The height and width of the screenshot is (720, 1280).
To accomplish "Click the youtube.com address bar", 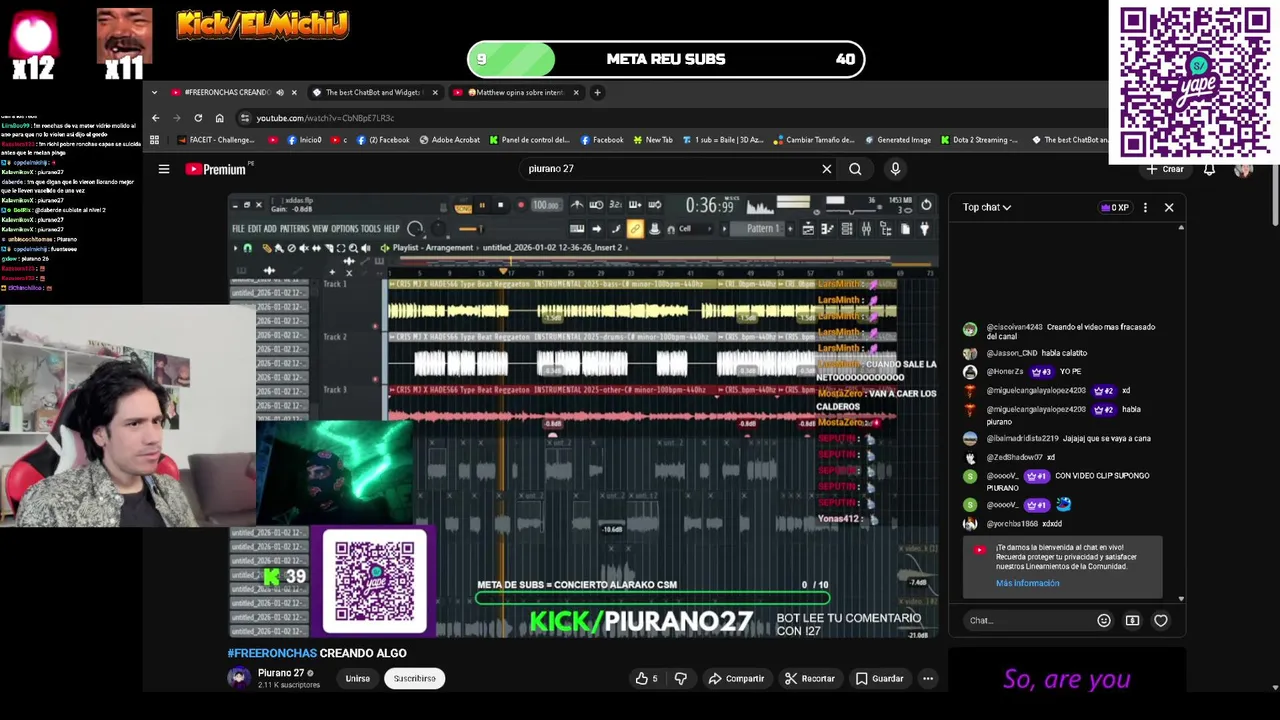I will (670, 118).
